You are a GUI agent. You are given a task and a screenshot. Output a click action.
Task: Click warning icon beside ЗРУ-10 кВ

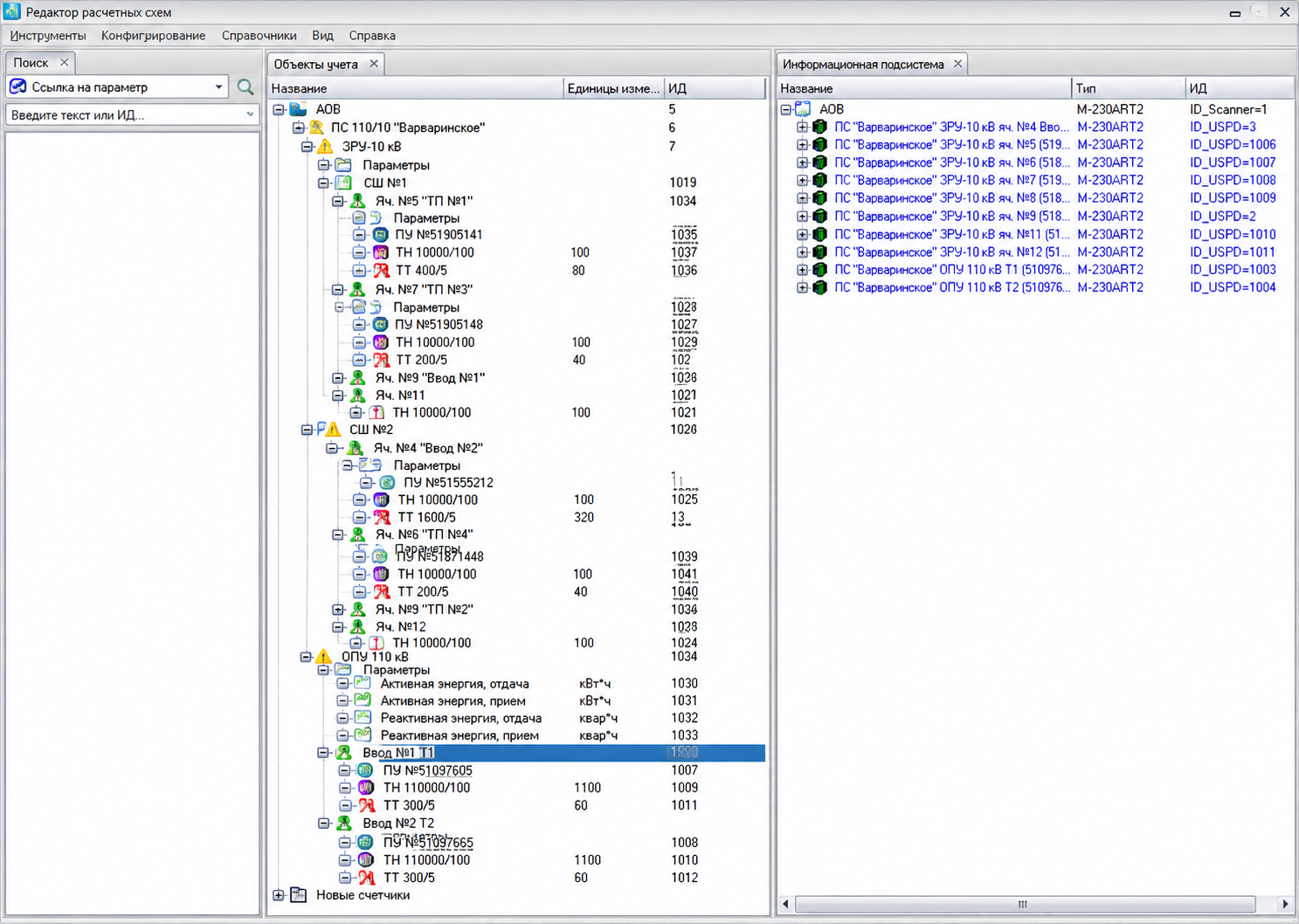click(x=325, y=146)
